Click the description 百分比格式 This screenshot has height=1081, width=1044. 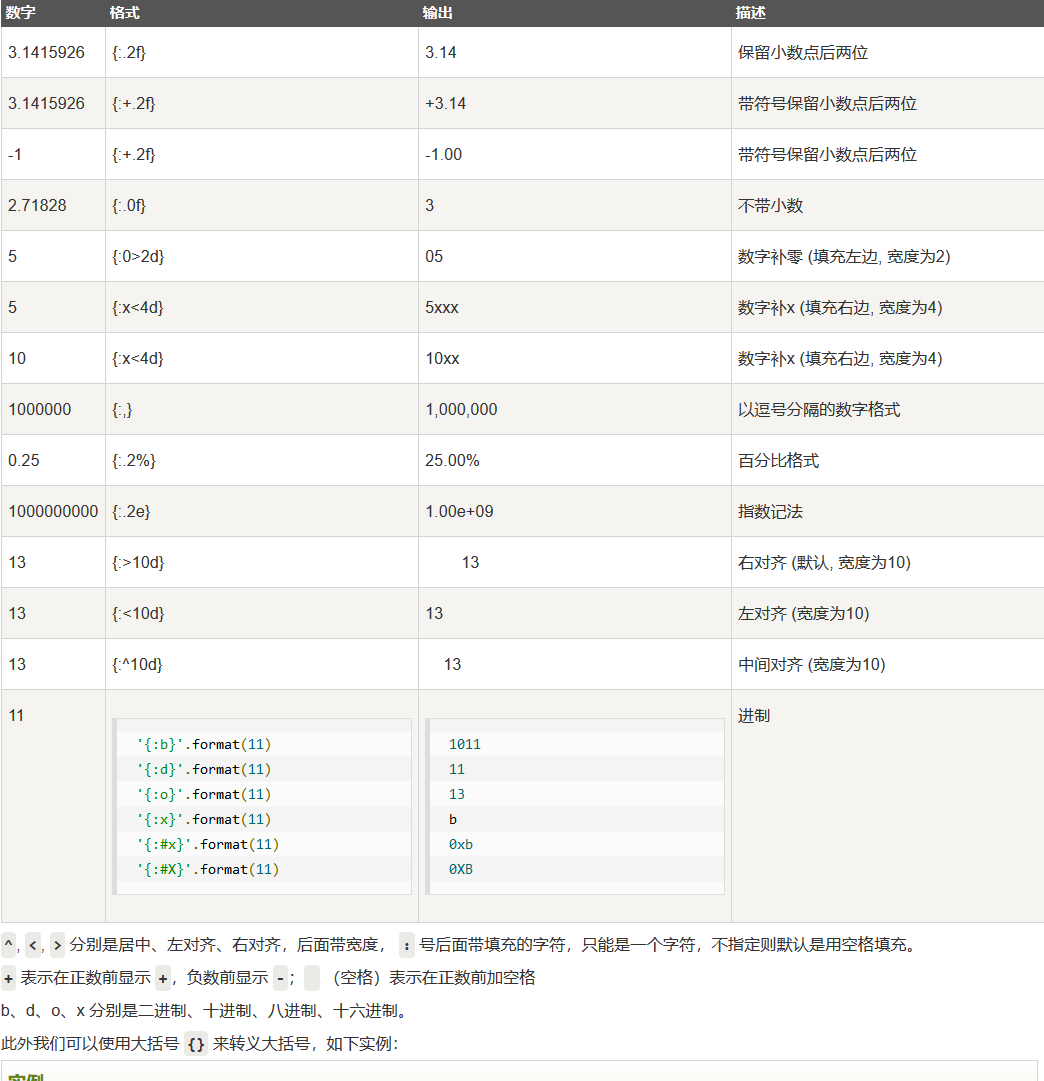(x=779, y=461)
